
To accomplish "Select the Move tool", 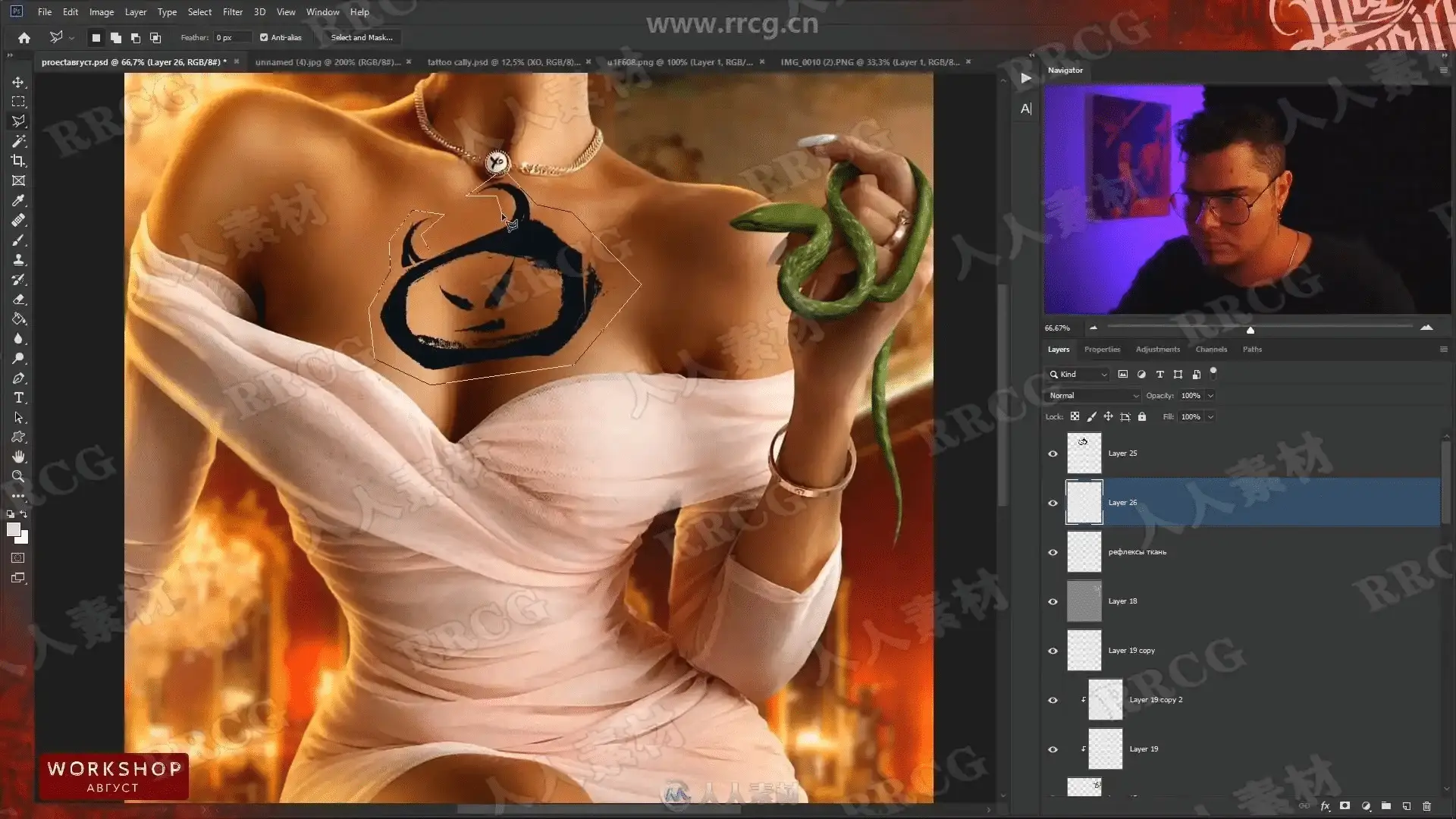I will tap(18, 82).
